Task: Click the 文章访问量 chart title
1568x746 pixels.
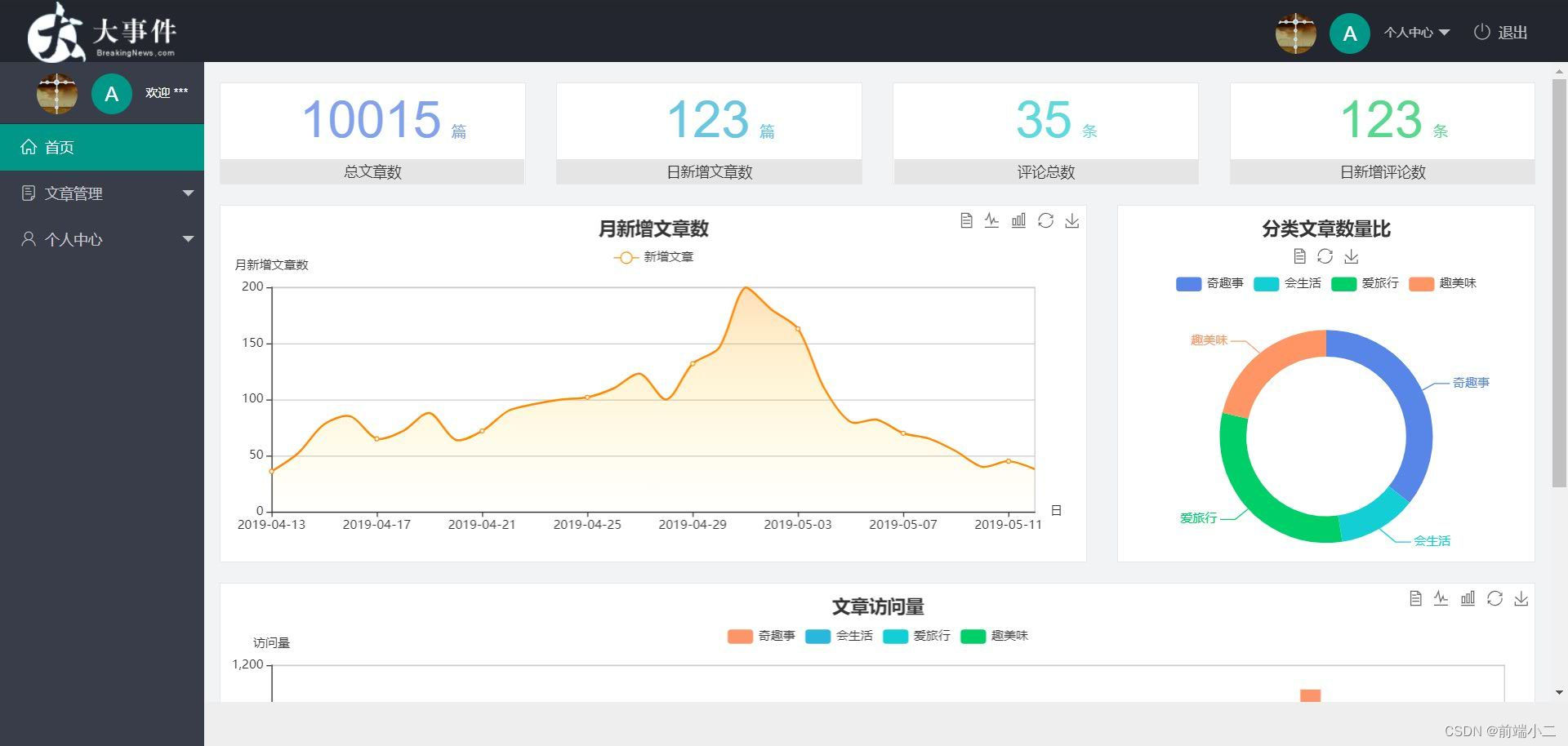Action: (878, 606)
